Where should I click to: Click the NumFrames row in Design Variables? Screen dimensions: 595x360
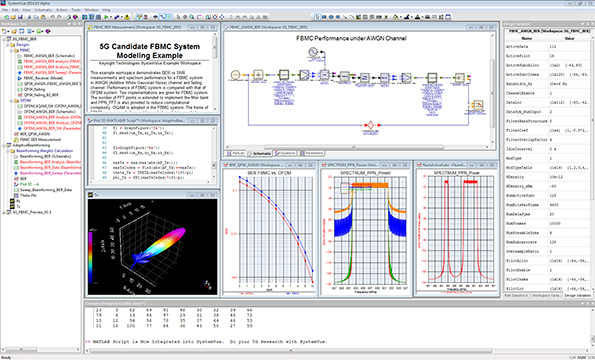(547, 223)
